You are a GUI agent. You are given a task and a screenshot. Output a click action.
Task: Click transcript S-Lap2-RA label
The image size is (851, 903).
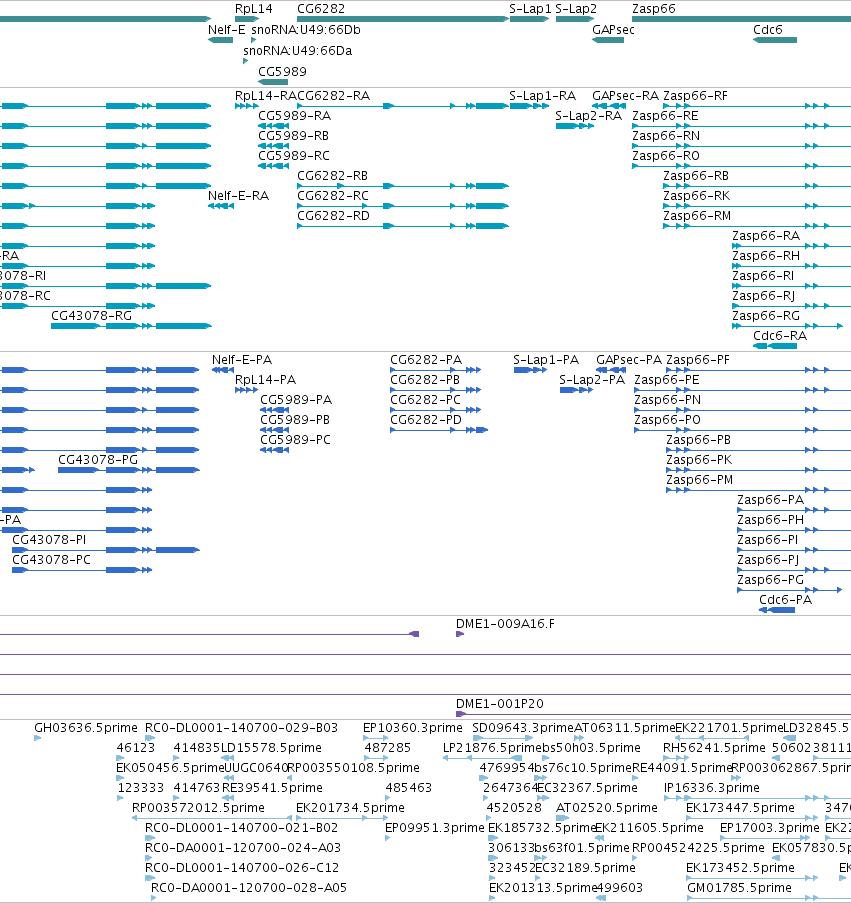(x=588, y=116)
